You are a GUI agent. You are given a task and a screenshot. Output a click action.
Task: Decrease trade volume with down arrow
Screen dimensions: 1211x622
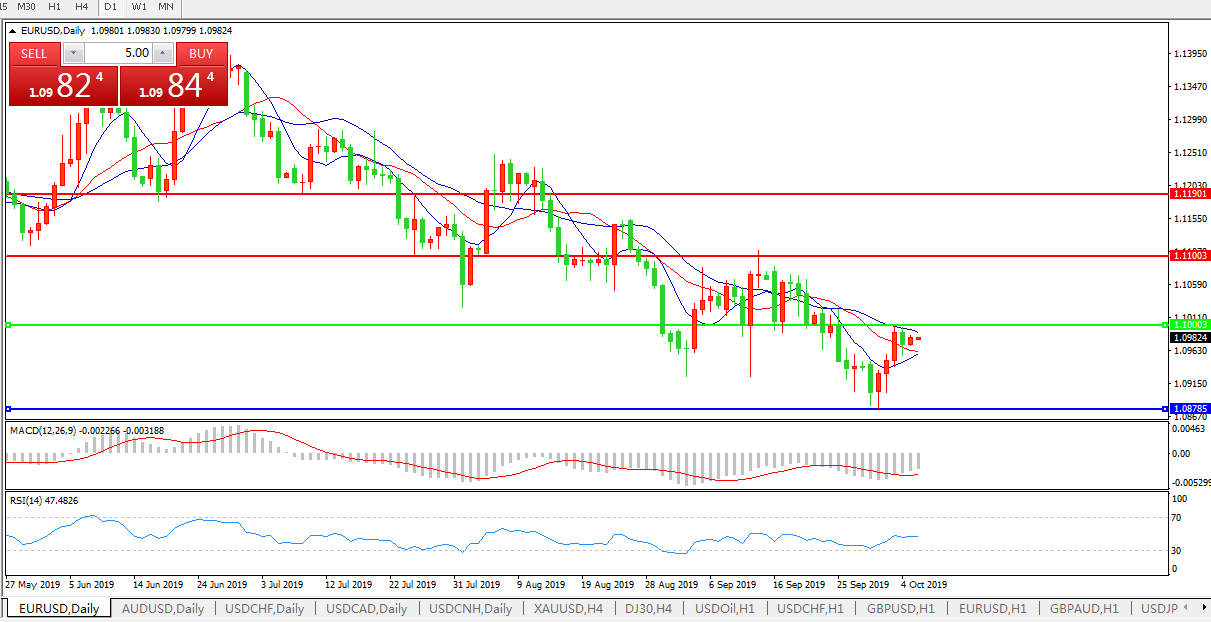pos(73,53)
